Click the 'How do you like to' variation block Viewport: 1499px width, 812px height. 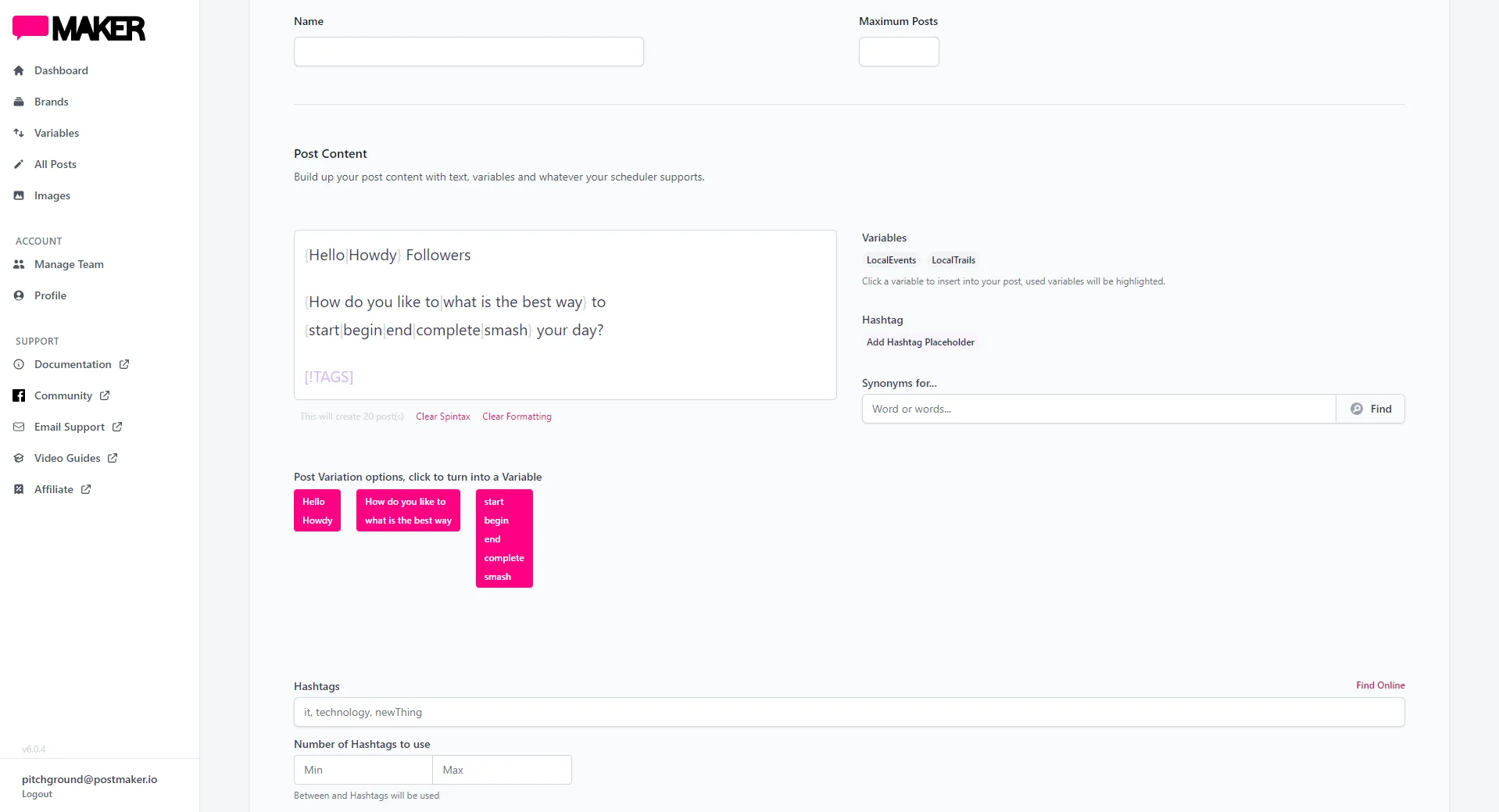click(x=408, y=510)
